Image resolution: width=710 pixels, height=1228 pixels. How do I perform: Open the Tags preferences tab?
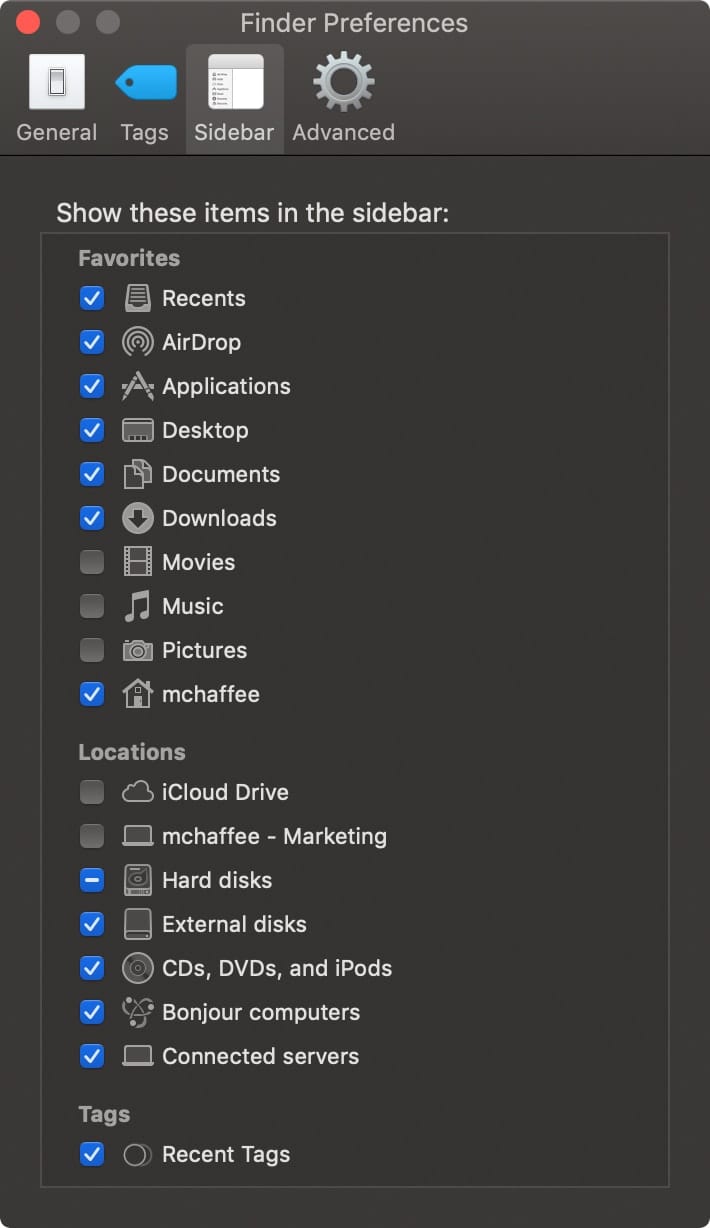tap(145, 99)
